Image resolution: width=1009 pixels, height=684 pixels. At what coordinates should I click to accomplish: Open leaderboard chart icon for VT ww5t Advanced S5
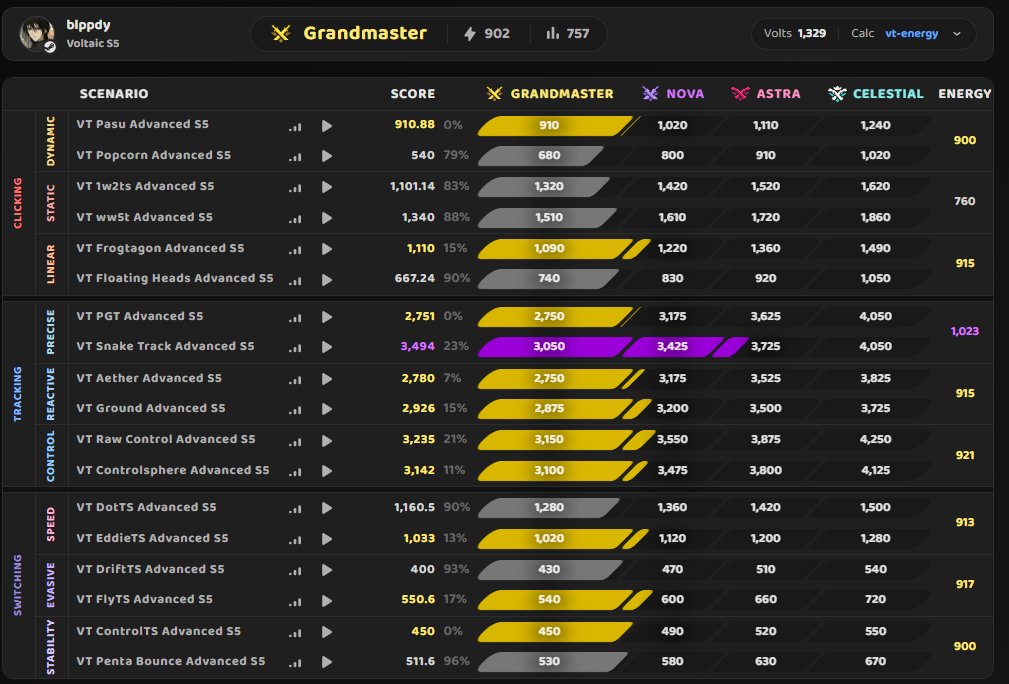click(295, 219)
